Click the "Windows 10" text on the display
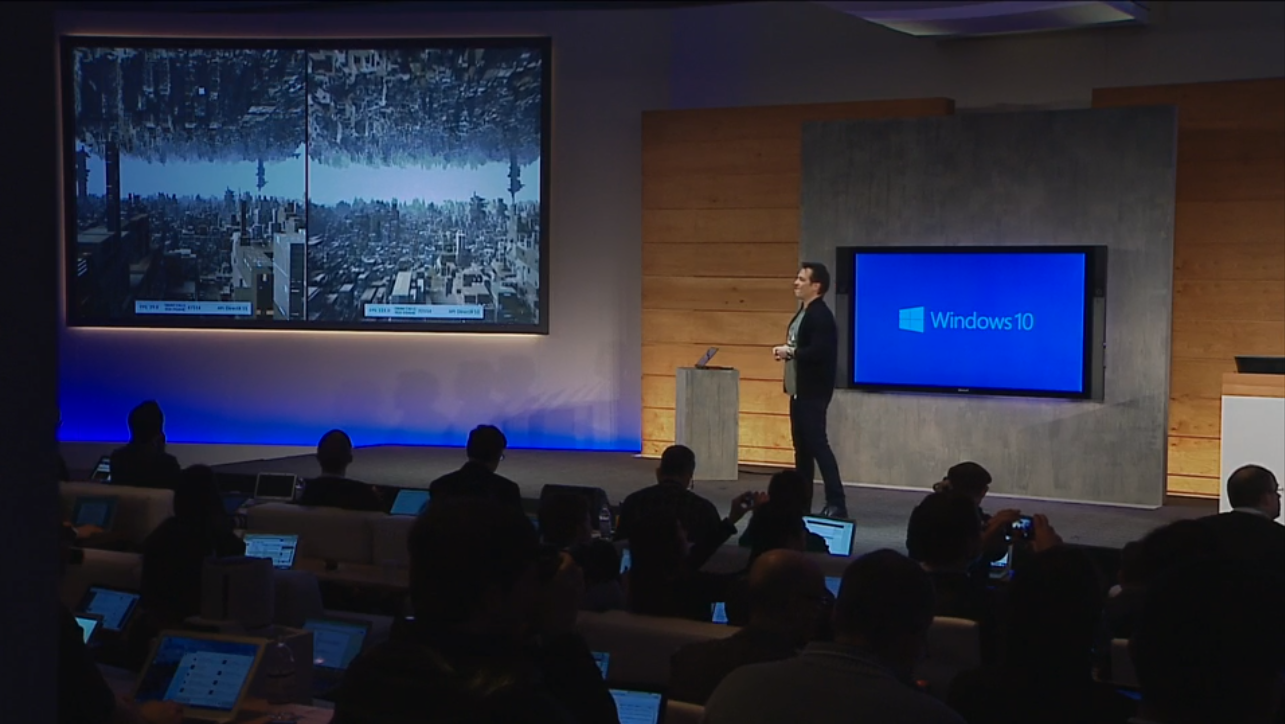The width and height of the screenshot is (1285, 724). pyautogui.click(x=982, y=321)
